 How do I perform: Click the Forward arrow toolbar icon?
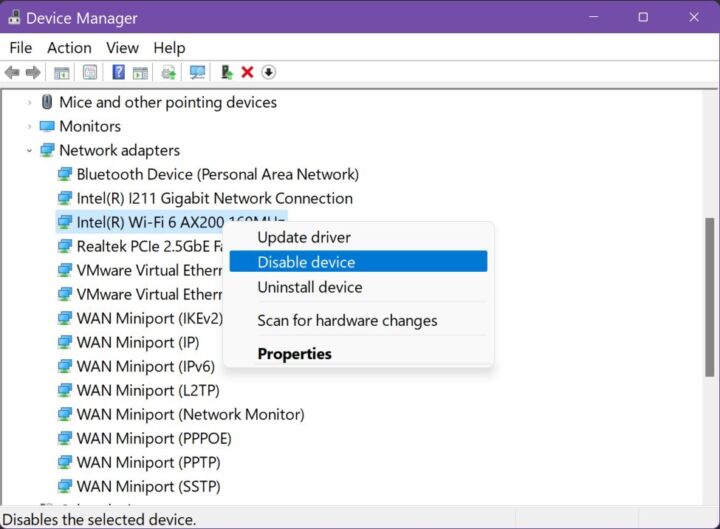33,73
